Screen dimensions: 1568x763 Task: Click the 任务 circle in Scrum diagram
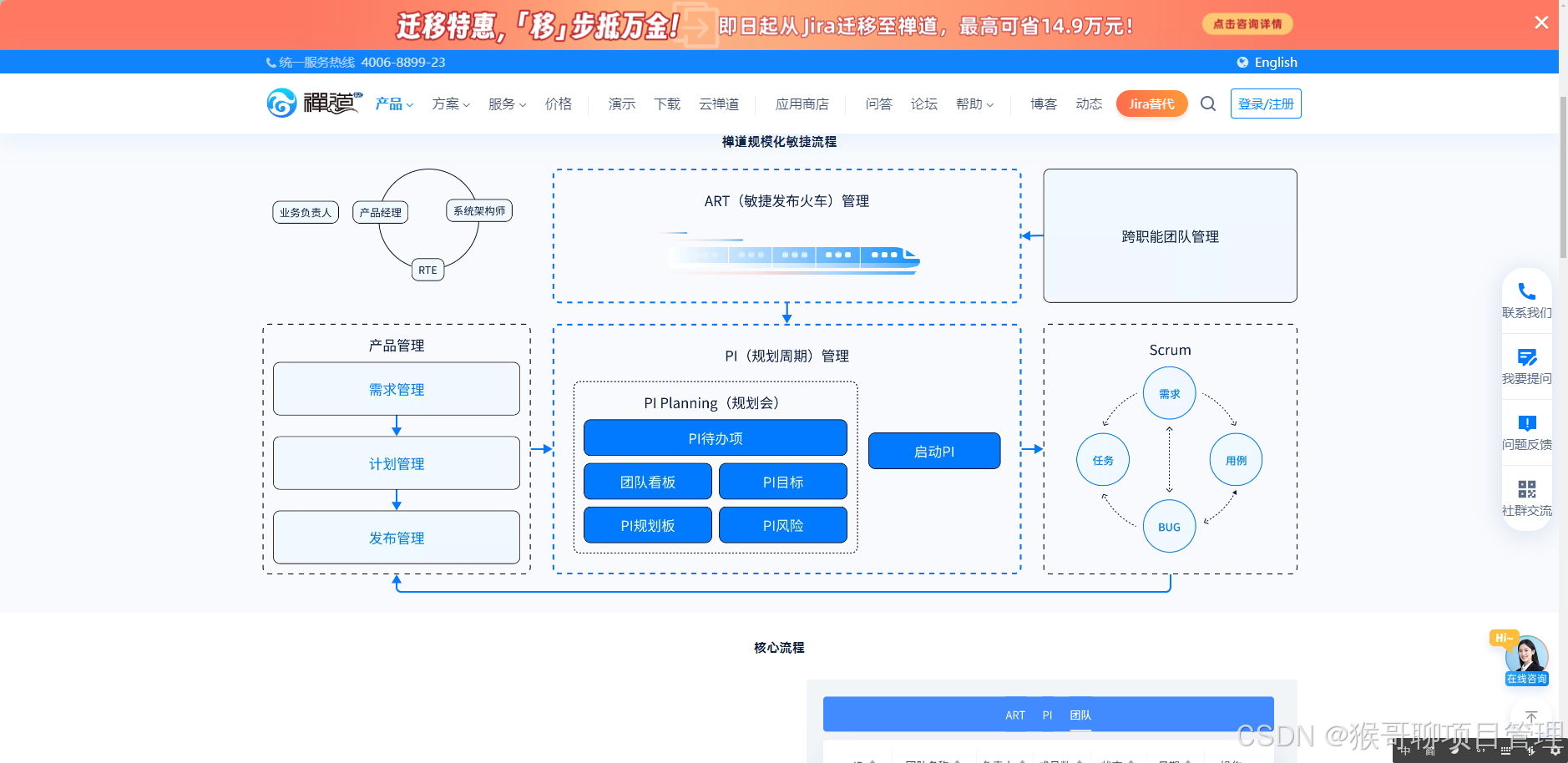[1103, 460]
